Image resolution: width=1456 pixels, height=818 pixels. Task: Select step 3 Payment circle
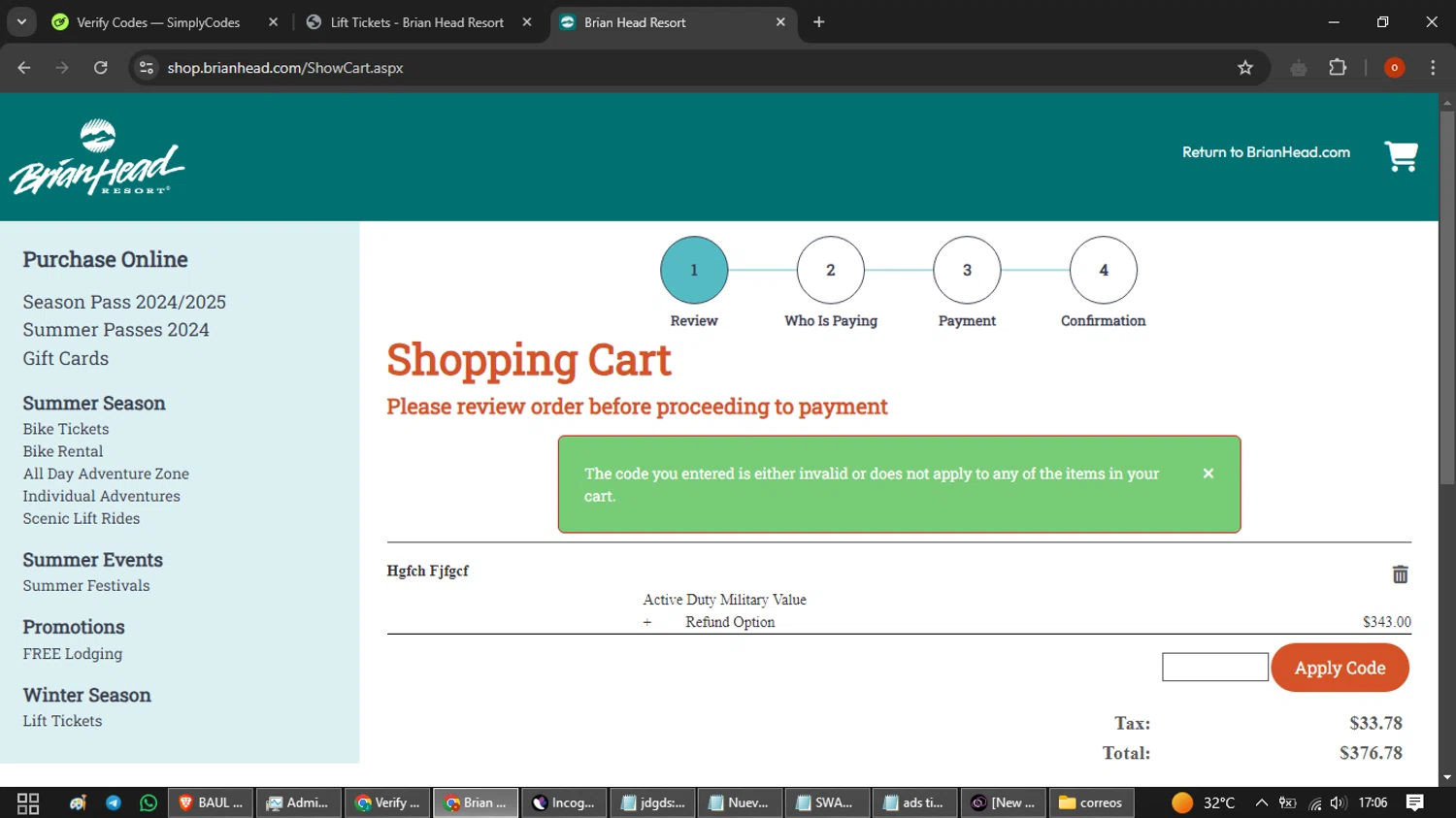point(967,270)
